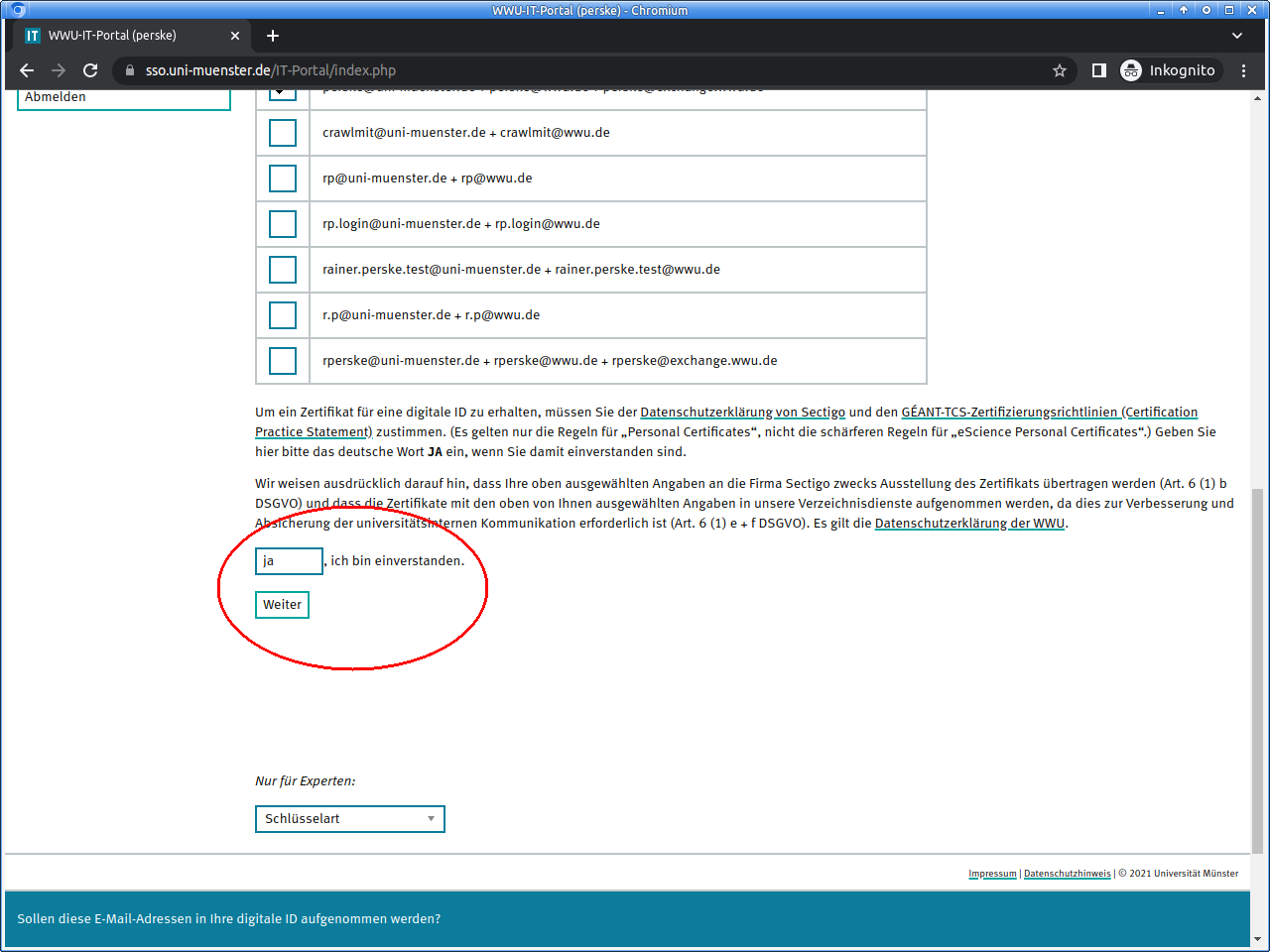The height and width of the screenshot is (952, 1270).
Task: Click the consent text field containing 'ja'
Action: 289,561
